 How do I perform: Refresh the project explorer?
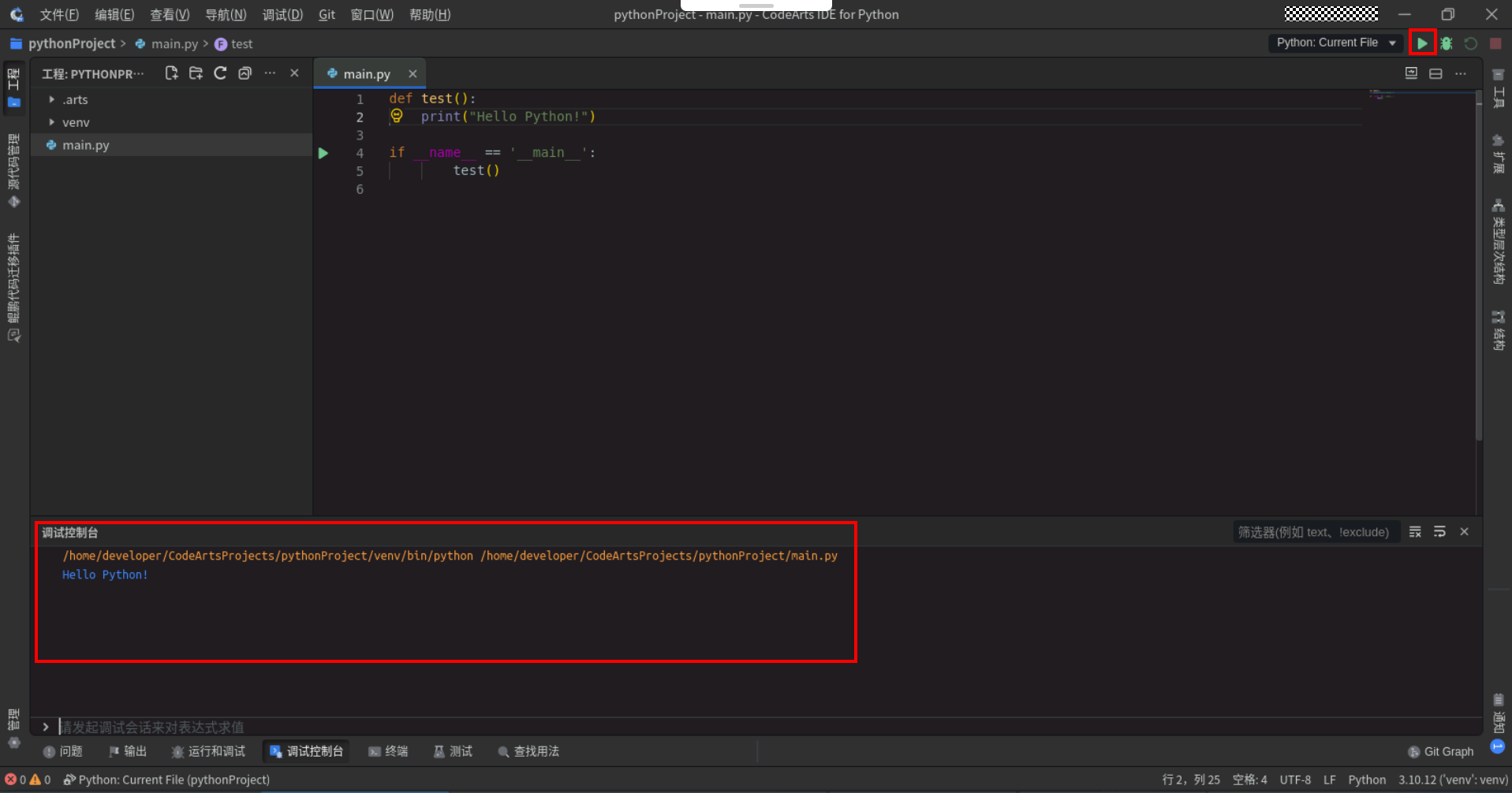pos(220,73)
